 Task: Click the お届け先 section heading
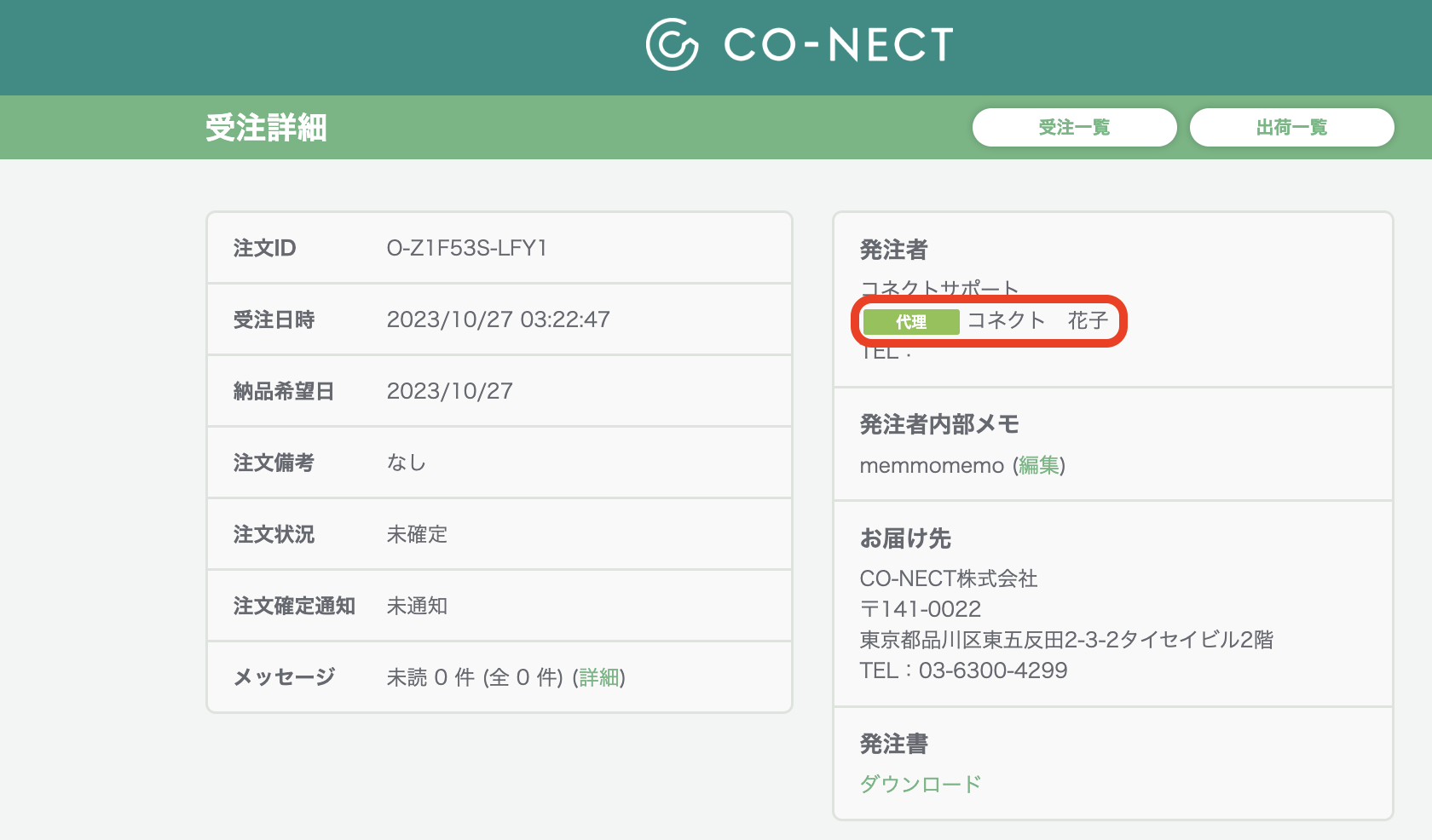tap(905, 538)
